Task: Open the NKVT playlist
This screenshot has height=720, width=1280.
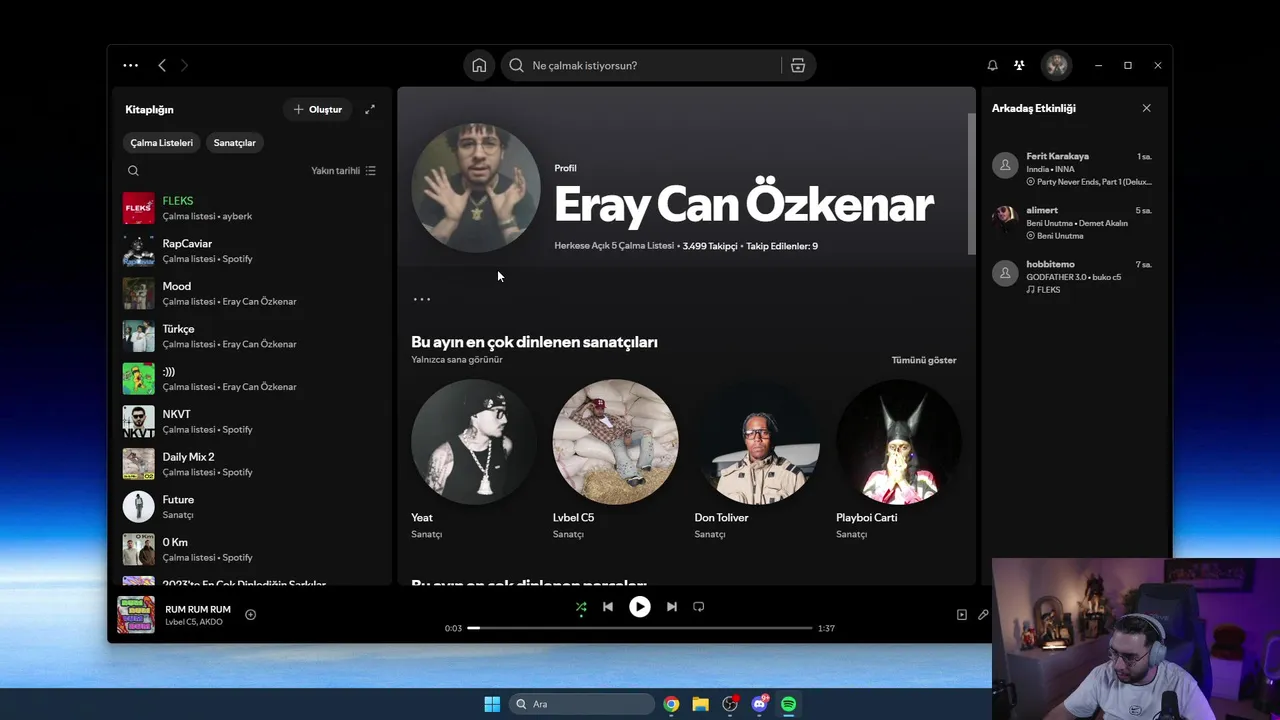Action: [x=250, y=422]
